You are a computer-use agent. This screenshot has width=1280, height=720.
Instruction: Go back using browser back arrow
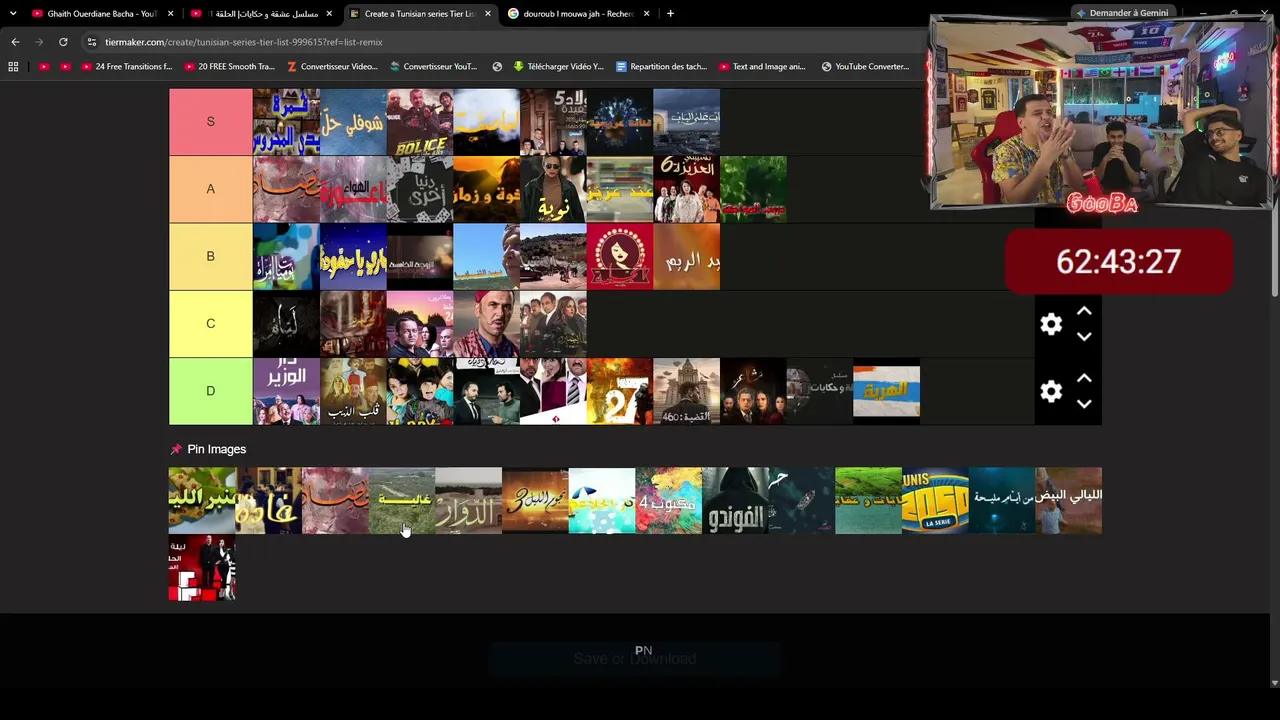(x=15, y=42)
